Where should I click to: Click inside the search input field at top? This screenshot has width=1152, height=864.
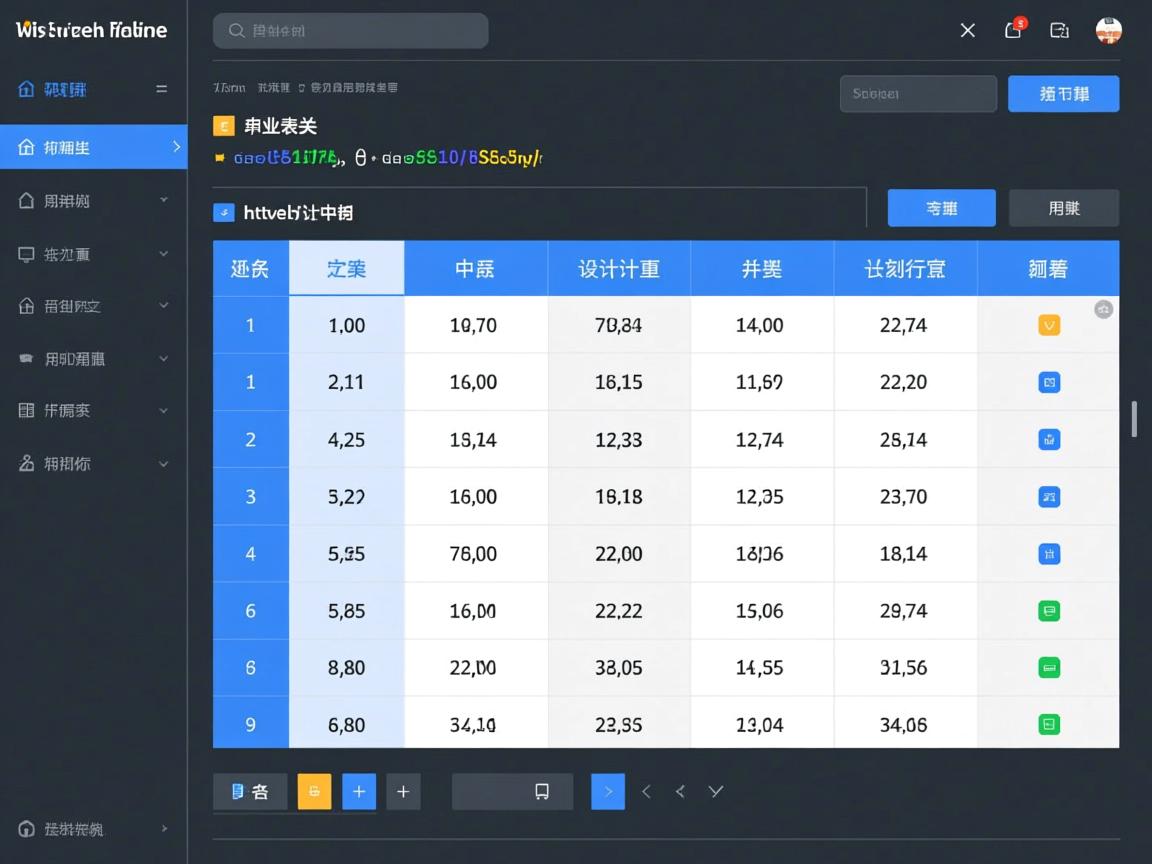(350, 30)
